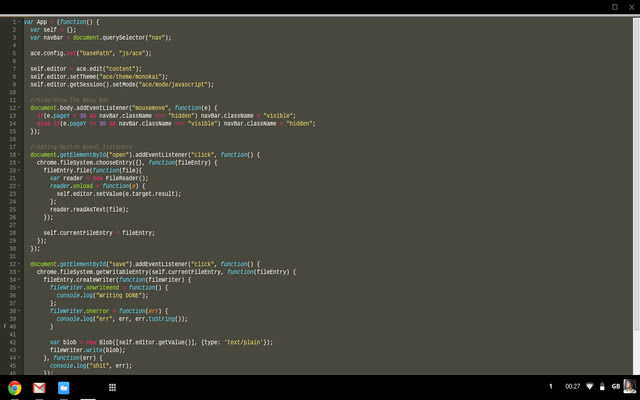Click the 'getElementById("open")' text
The width and height of the screenshot is (640, 400).
(95, 155)
